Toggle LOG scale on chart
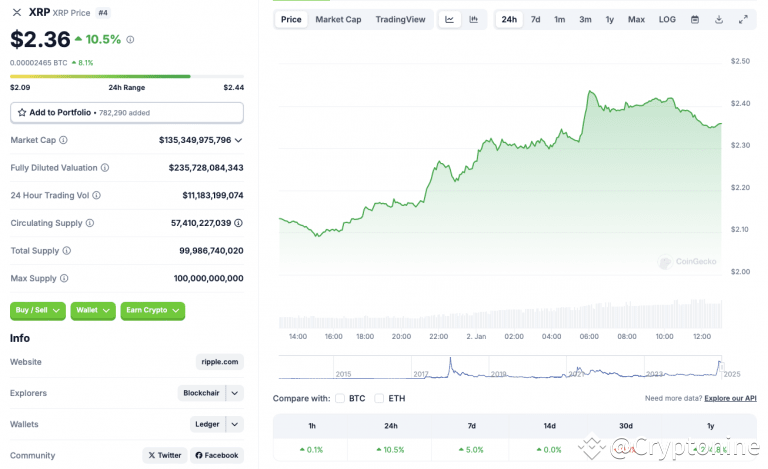 coord(667,20)
